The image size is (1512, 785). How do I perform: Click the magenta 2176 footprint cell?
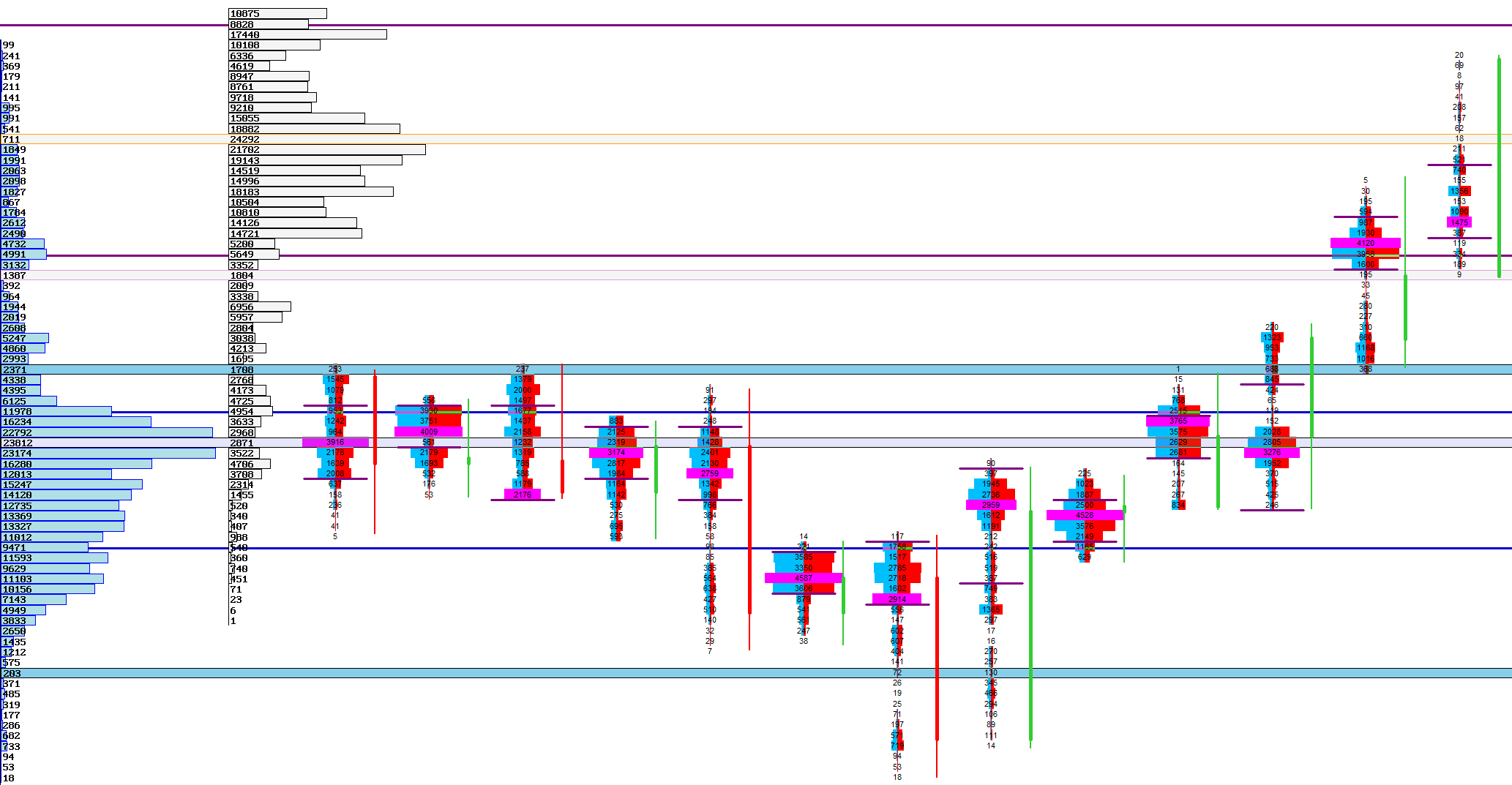[x=522, y=495]
